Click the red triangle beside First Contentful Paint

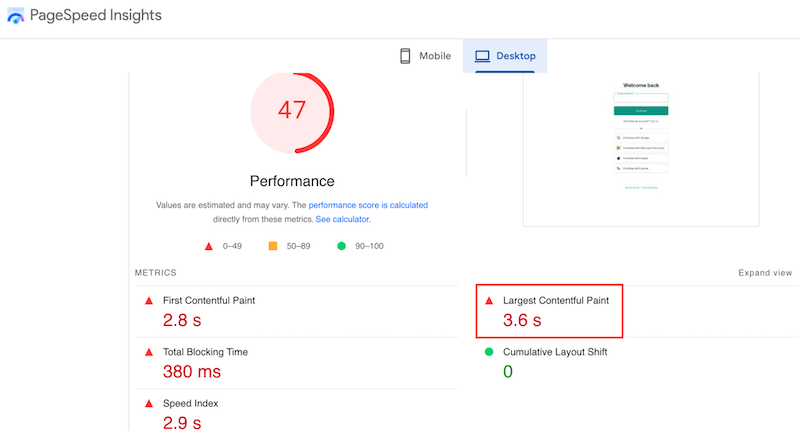point(149,300)
